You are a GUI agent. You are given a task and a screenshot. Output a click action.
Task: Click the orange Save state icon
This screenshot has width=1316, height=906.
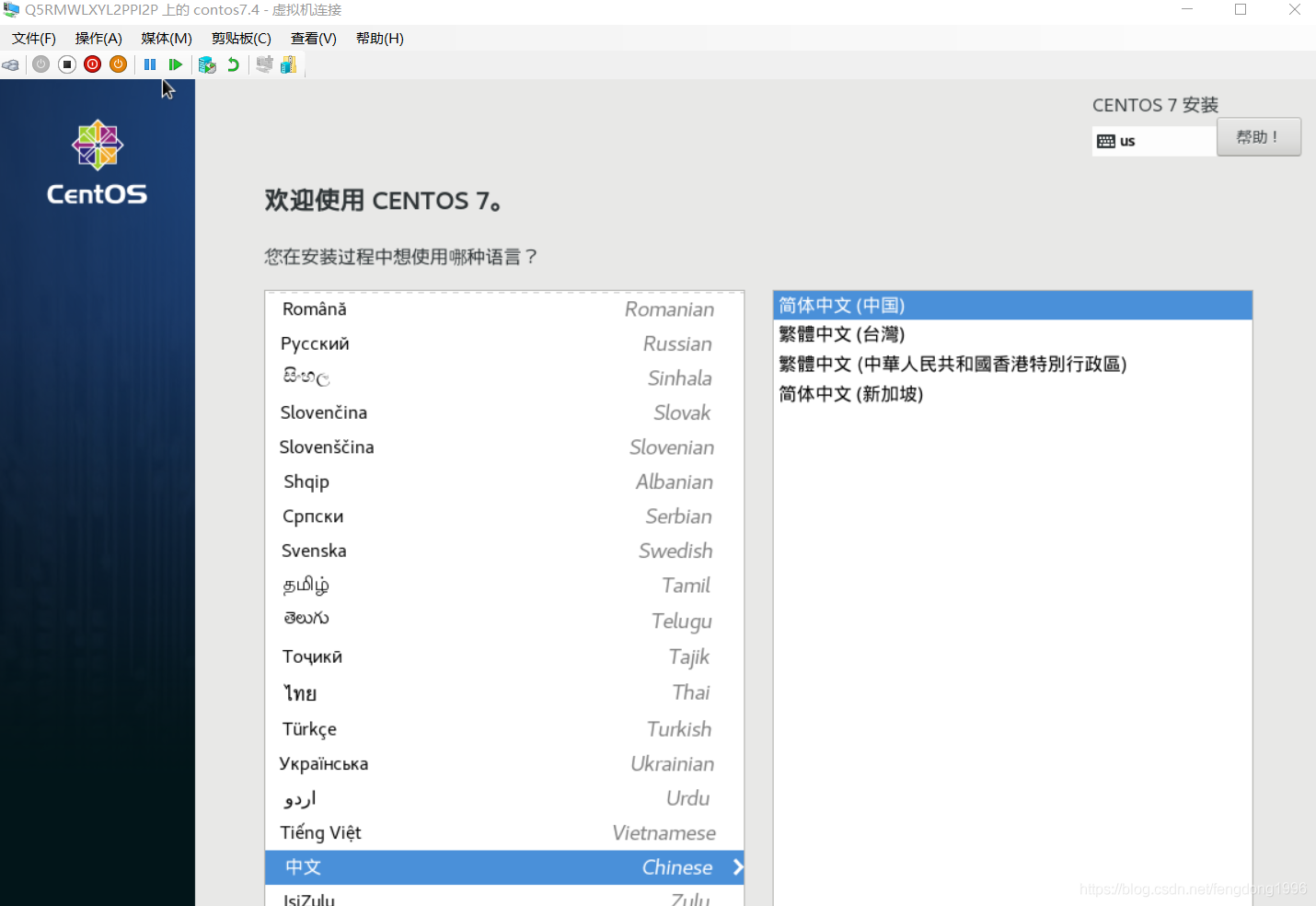click(x=118, y=64)
